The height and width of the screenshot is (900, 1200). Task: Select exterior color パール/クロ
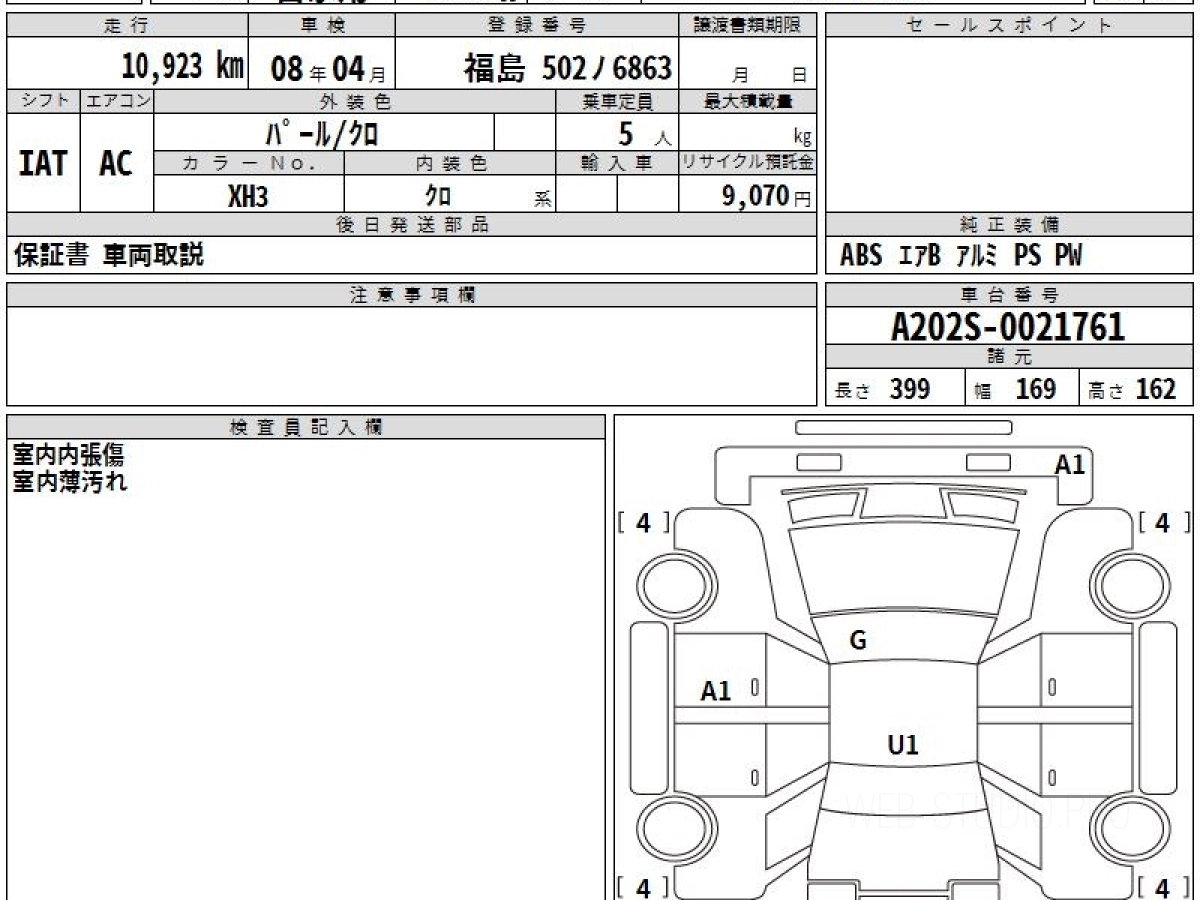[322, 132]
